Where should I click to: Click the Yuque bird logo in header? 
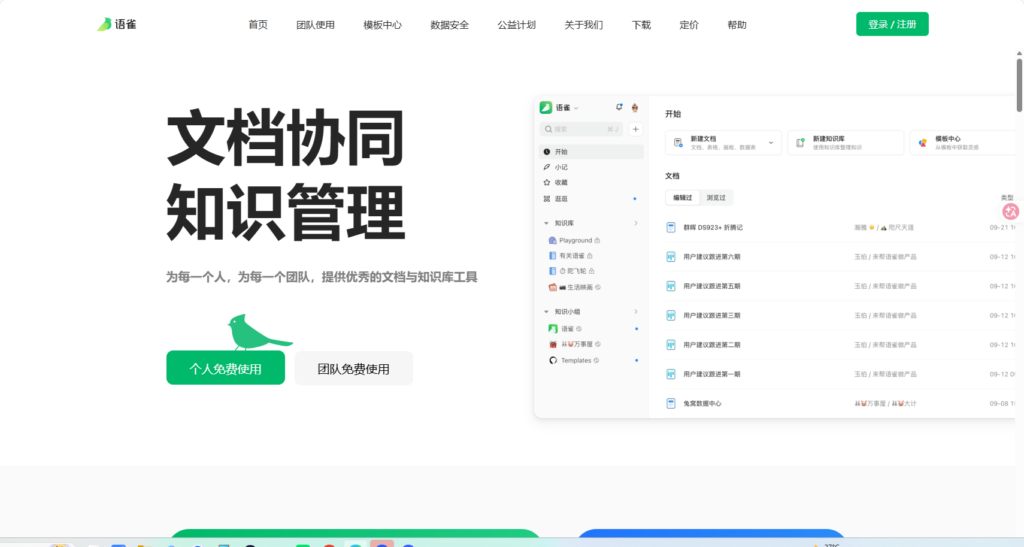pyautogui.click(x=104, y=24)
